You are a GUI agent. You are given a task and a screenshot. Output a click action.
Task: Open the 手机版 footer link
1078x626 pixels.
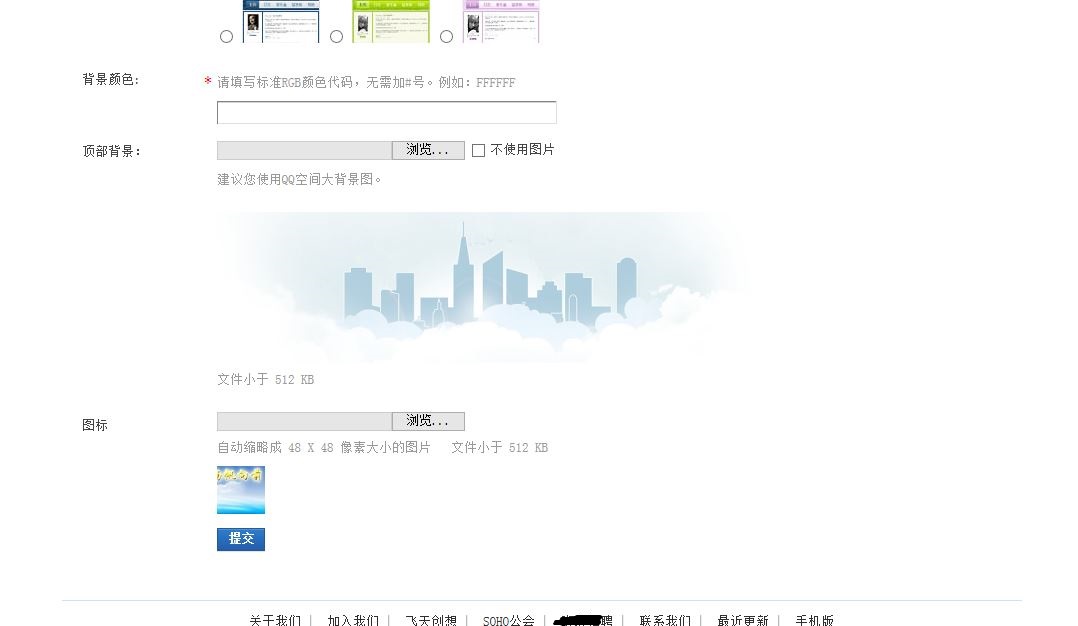click(815, 620)
